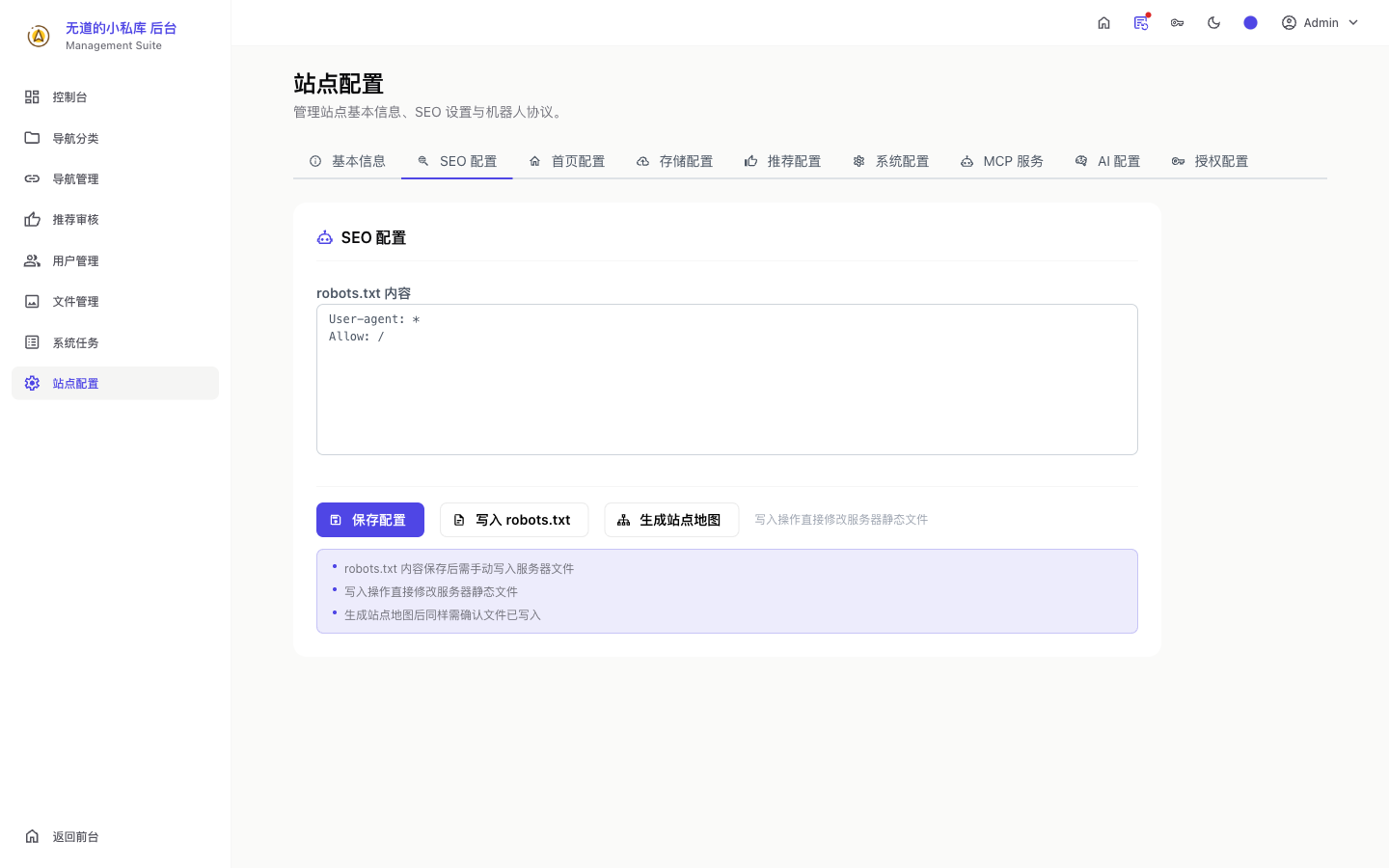Open 导航分类 in the sidebar
1389x868 pixels.
(x=115, y=138)
